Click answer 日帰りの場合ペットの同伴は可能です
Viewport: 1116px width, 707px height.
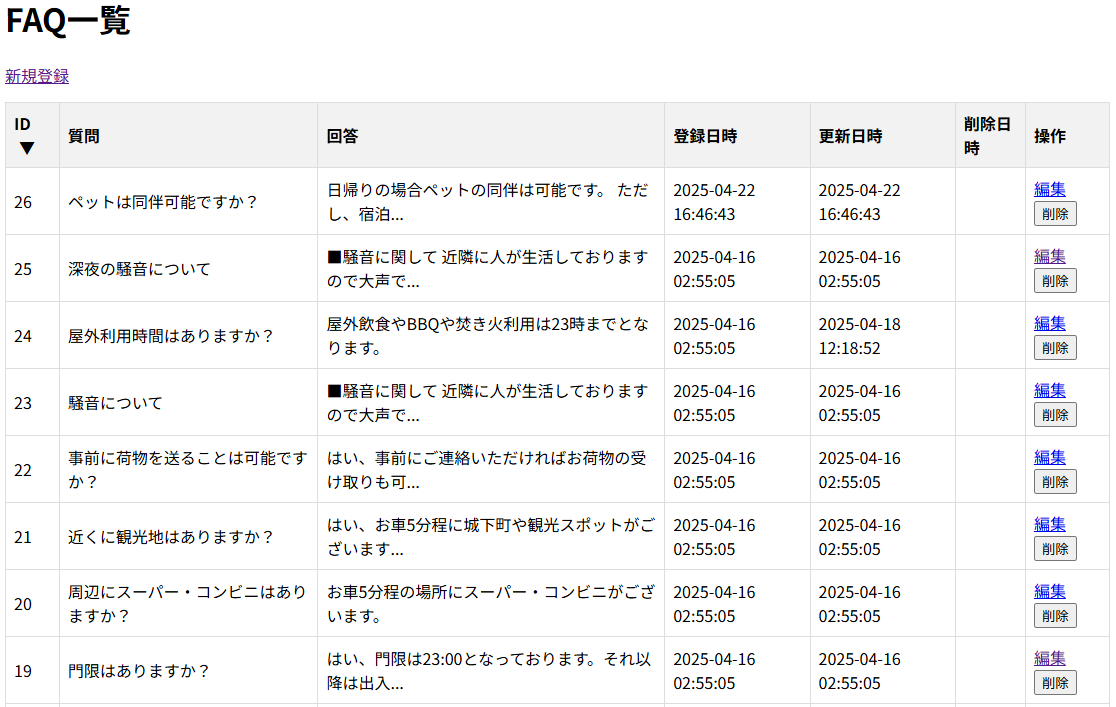tap(488, 202)
